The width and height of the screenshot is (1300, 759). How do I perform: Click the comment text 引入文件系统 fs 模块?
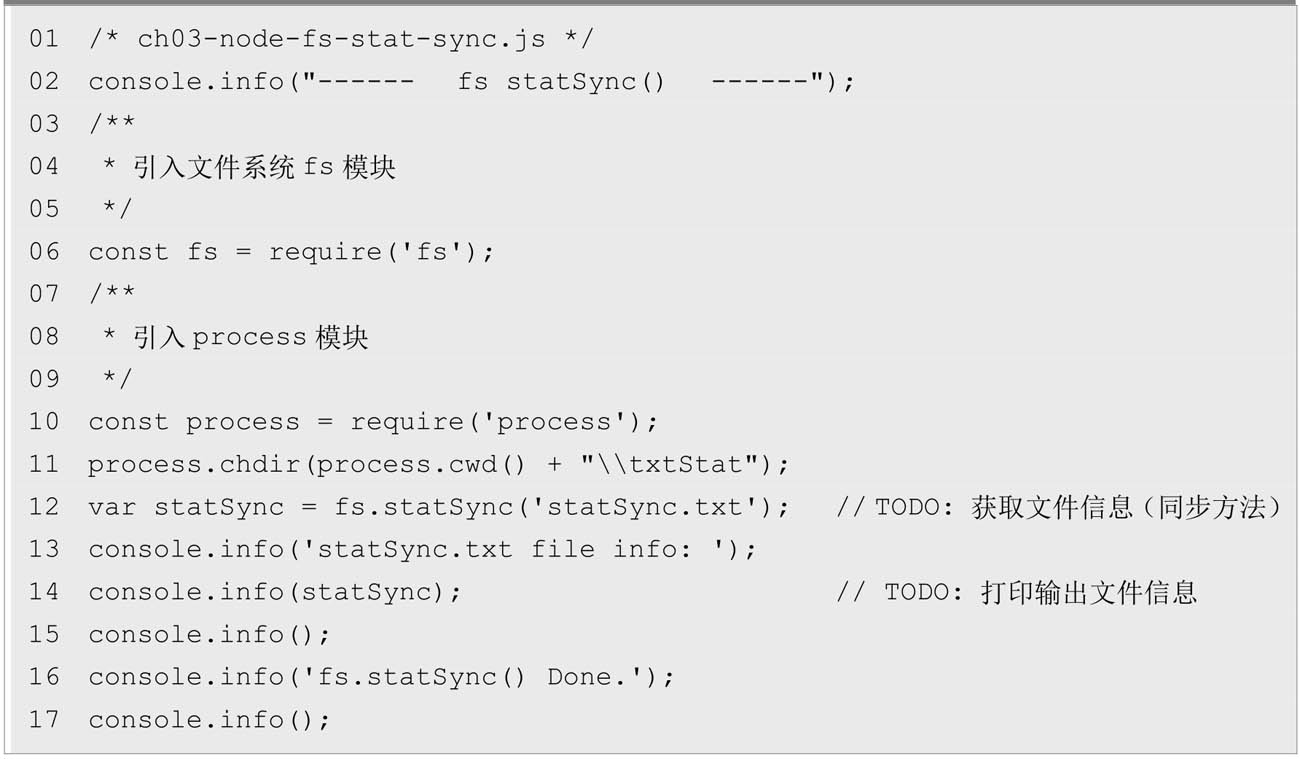click(x=264, y=167)
